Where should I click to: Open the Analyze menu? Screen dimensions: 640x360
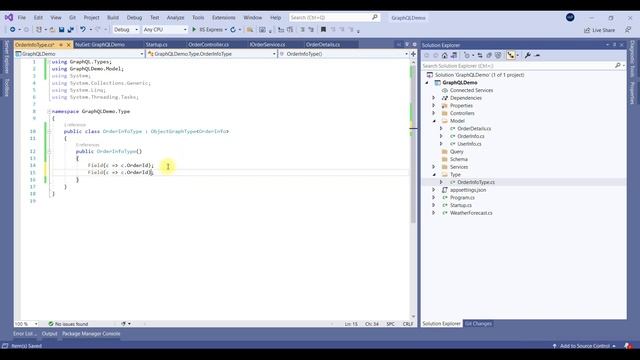coord(176,18)
